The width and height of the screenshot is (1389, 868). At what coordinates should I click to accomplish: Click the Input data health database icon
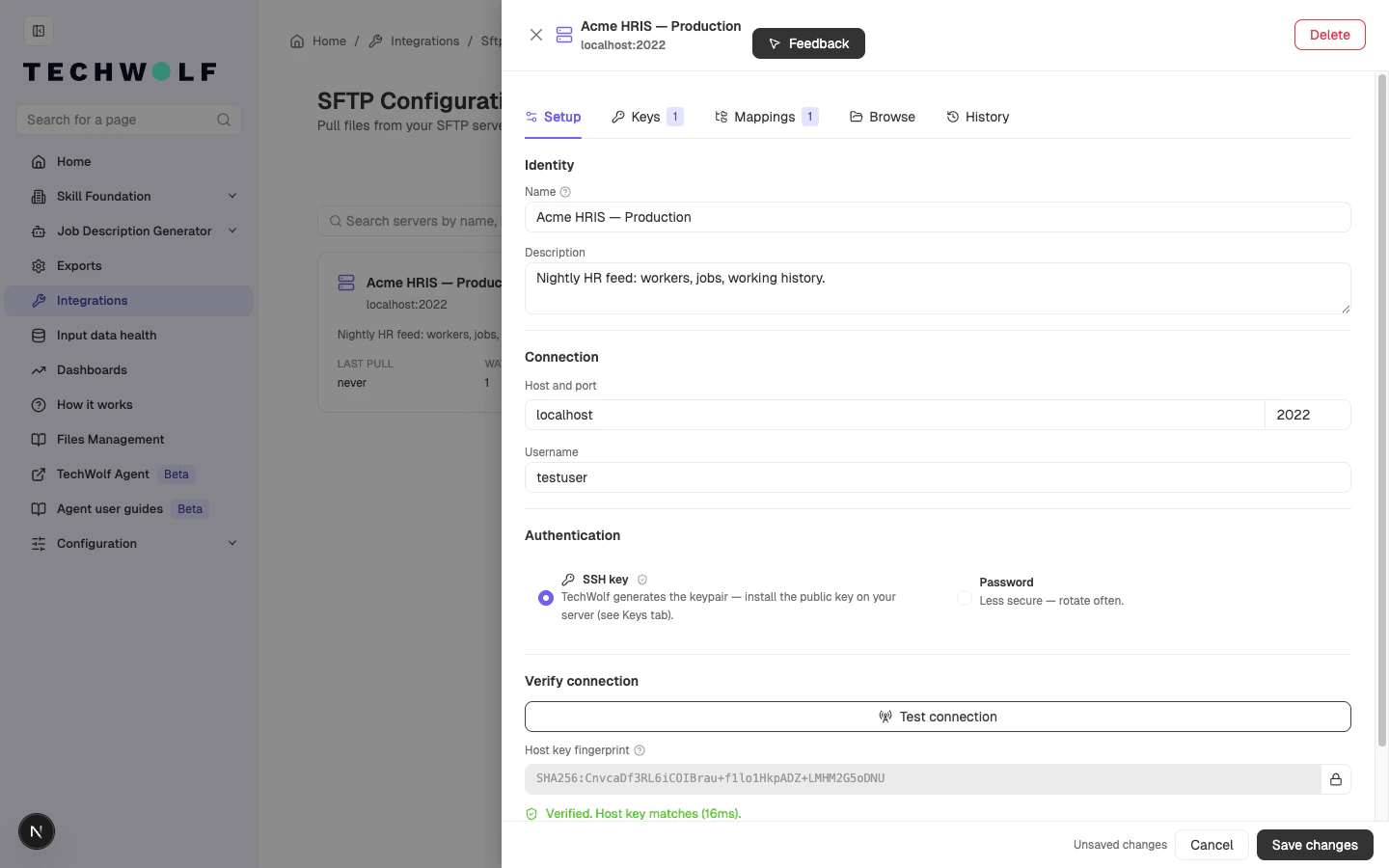coord(39,336)
